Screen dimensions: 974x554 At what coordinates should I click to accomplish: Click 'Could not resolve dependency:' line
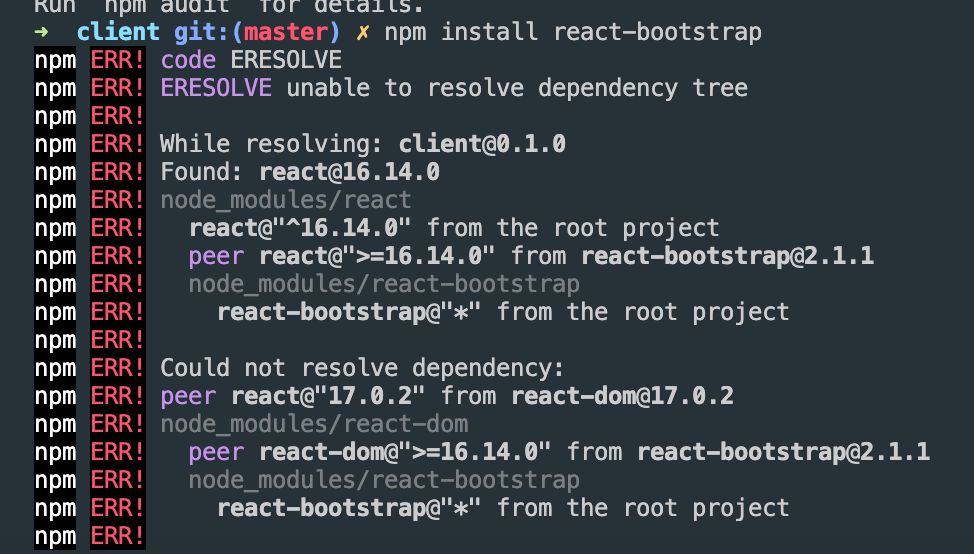pyautogui.click(x=362, y=368)
